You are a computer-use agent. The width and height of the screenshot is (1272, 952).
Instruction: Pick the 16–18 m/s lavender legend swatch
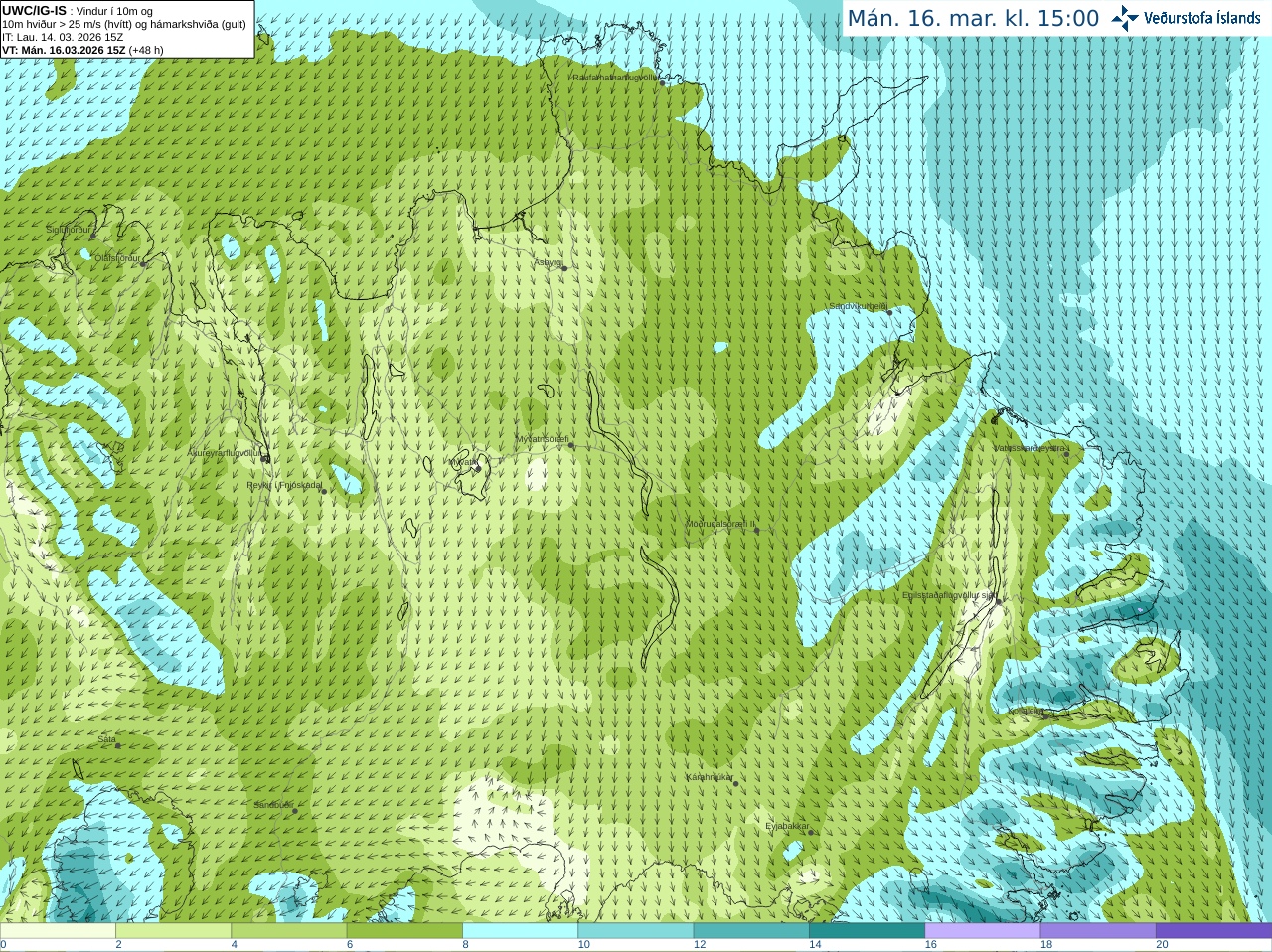[x=983, y=931]
